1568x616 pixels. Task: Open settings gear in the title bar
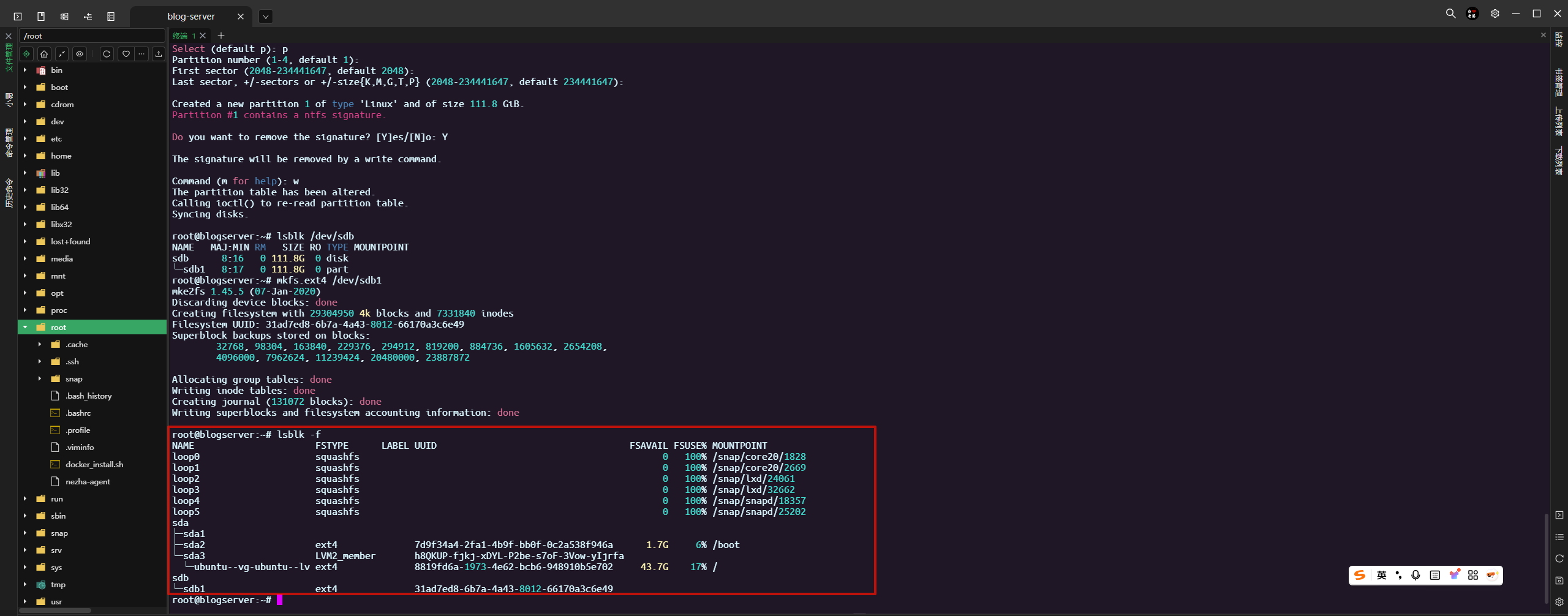point(1494,13)
